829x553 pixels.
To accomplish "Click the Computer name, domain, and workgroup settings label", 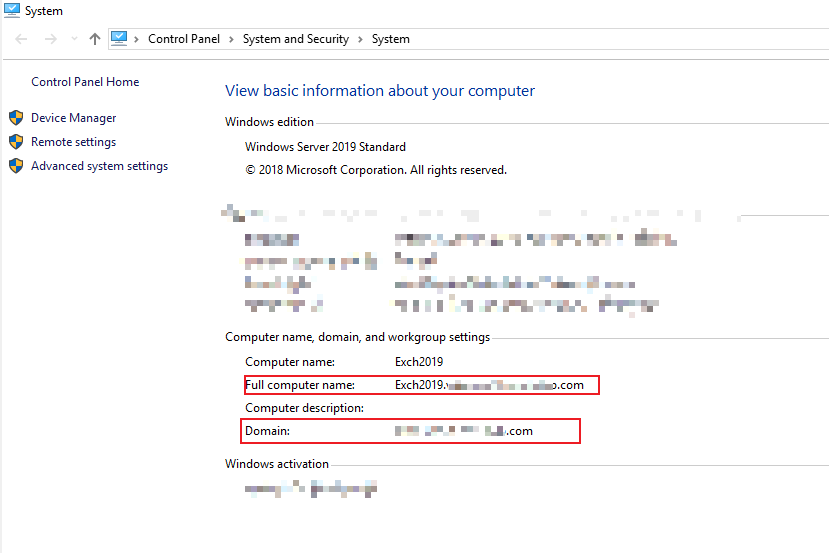I will tap(357, 337).
